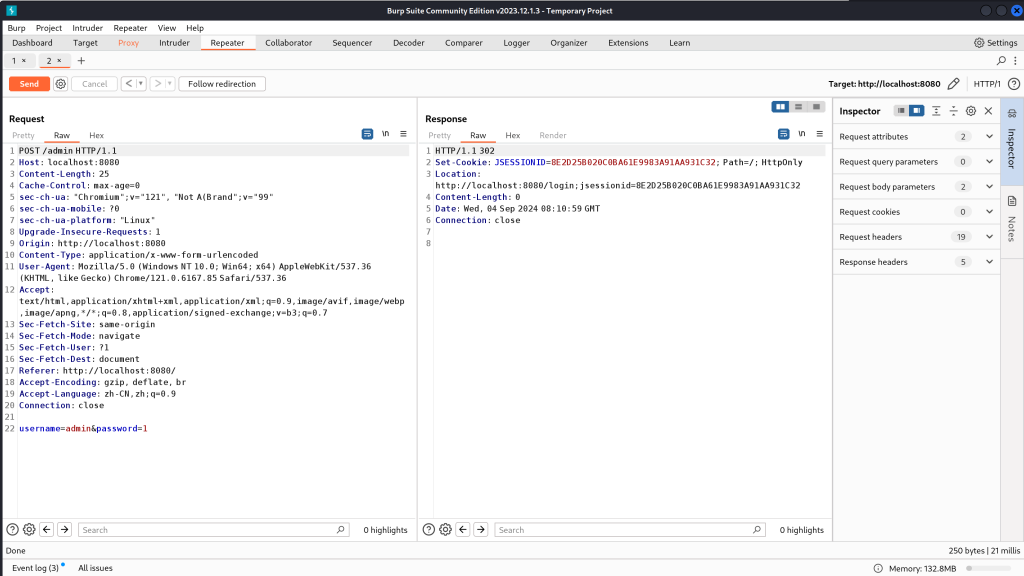This screenshot has height=576, width=1024.
Task: Switch to the Collaborator tab
Action: coord(289,42)
